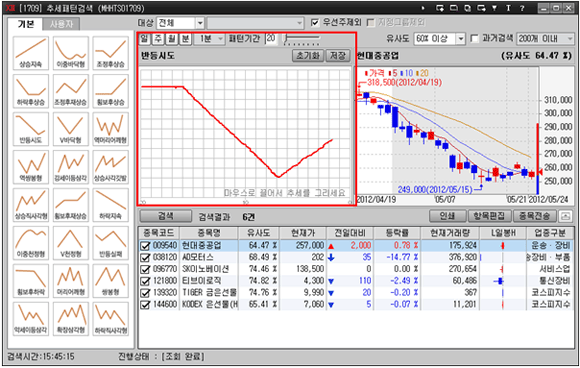Switch to the 사용자 tab
The image size is (580, 368).
[x=61, y=24]
